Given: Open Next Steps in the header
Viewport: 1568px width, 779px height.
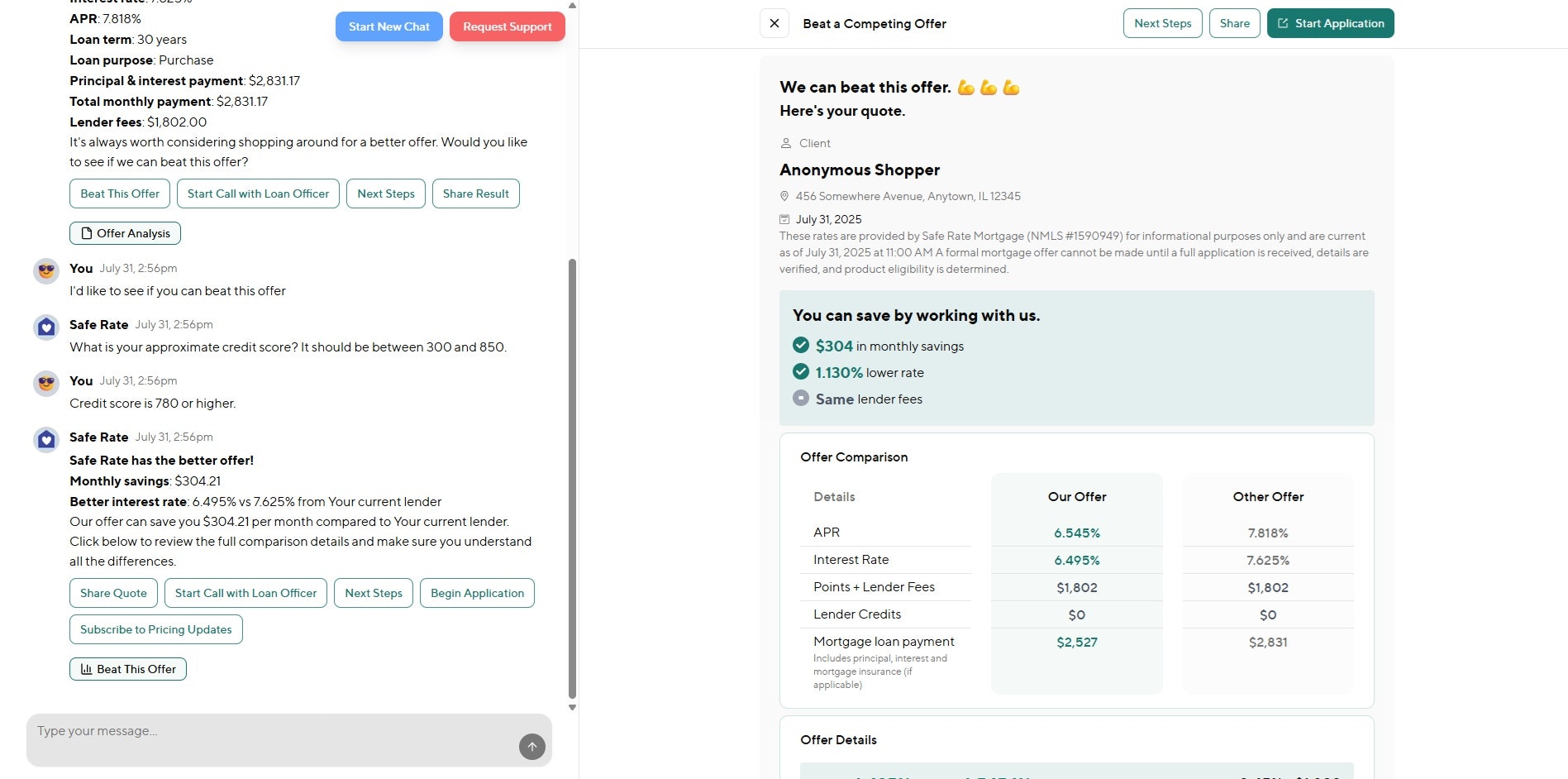Looking at the screenshot, I should tap(1162, 23).
